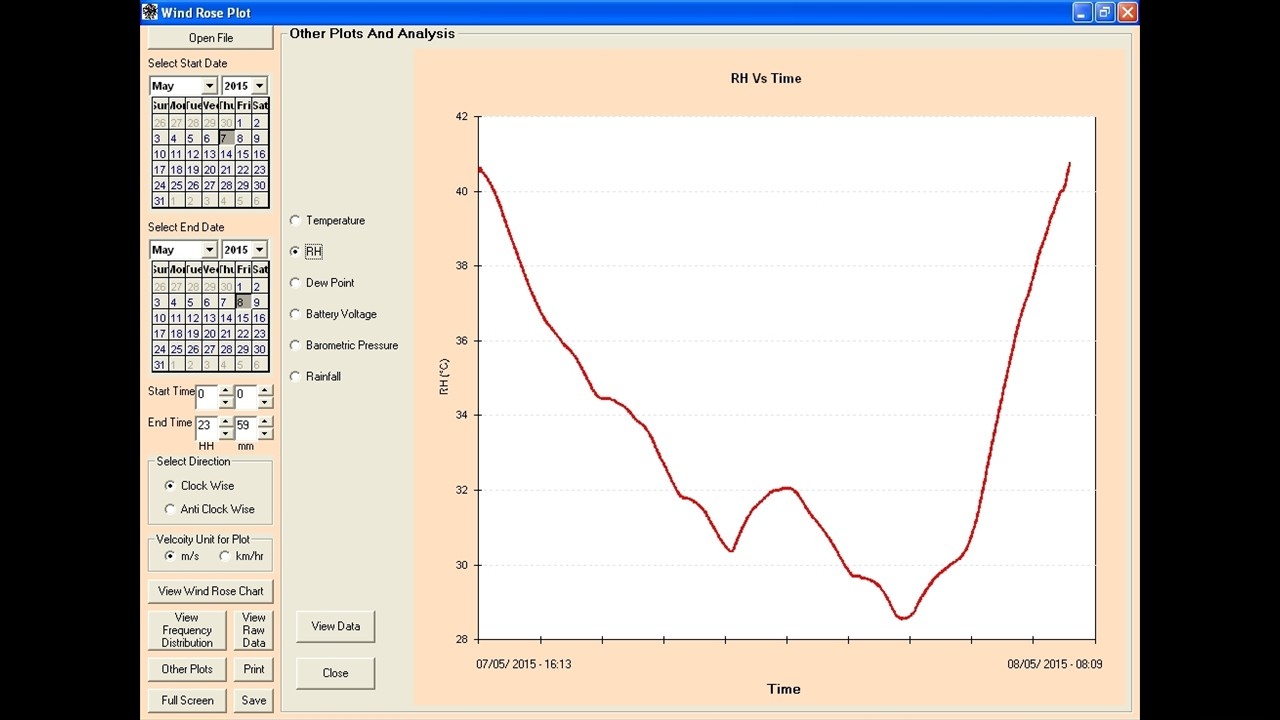Select day 20 in the end date calendar
The width and height of the screenshot is (1280, 720).
[x=209, y=334]
